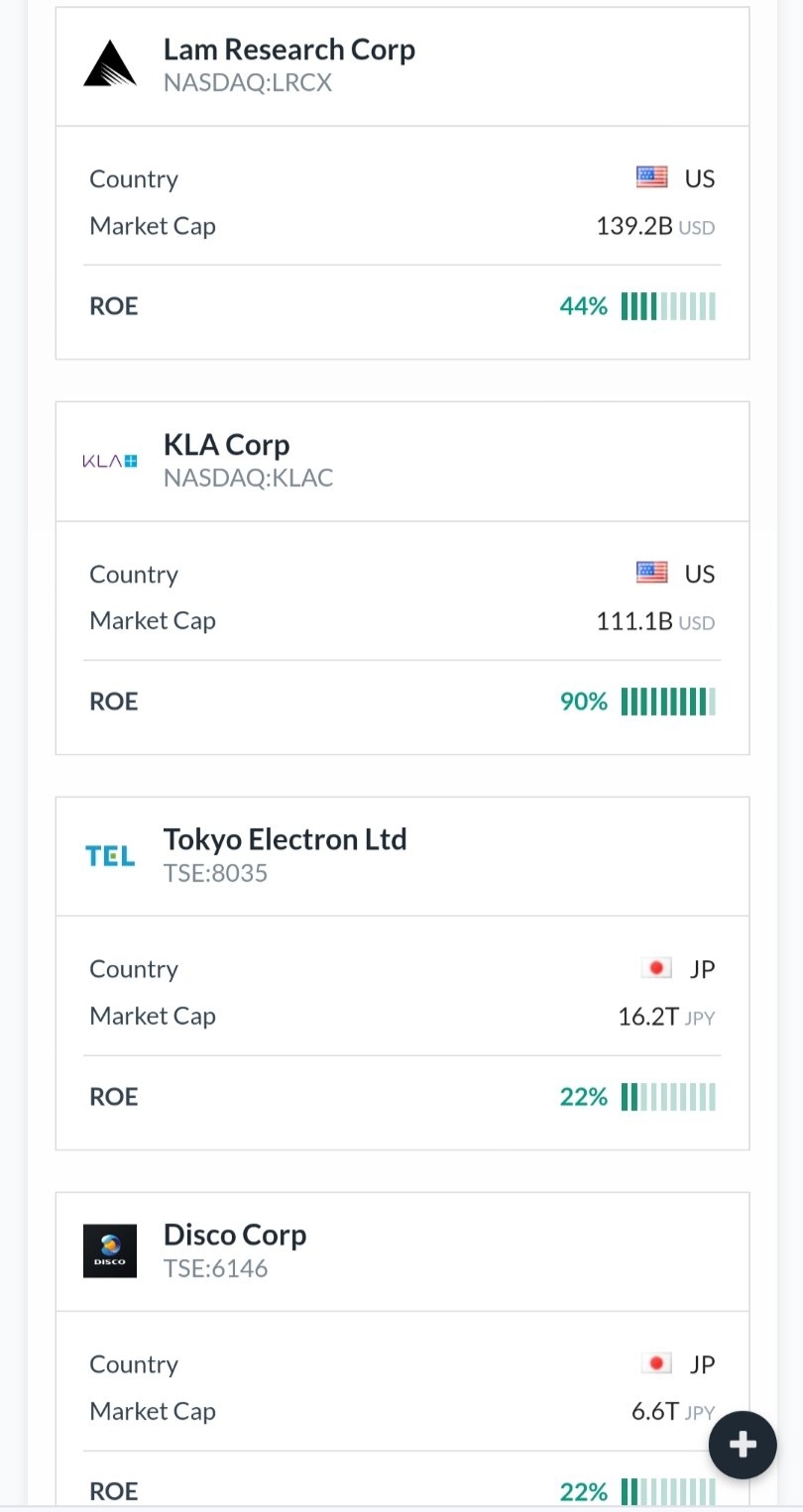803x1512 pixels.
Task: Open the Lam Research Corp company link
Action: (x=288, y=50)
